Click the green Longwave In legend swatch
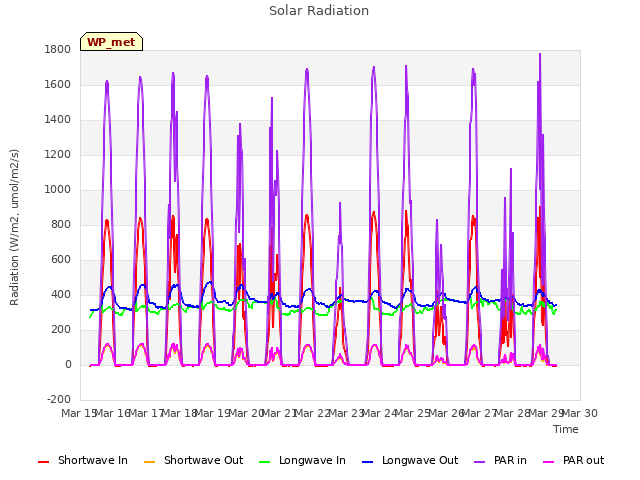The width and height of the screenshot is (640, 480). coord(264,462)
